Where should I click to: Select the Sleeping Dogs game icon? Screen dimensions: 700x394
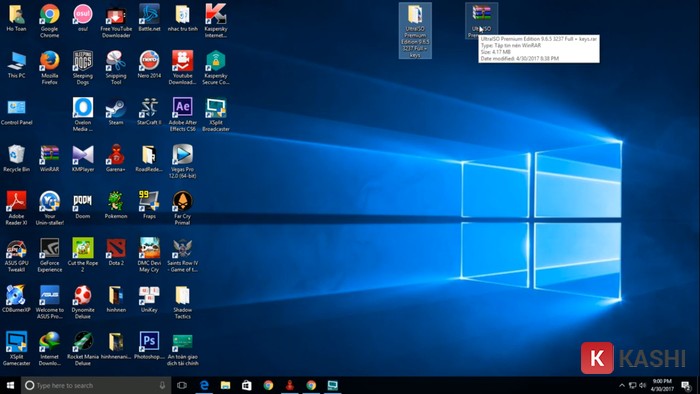[83, 67]
